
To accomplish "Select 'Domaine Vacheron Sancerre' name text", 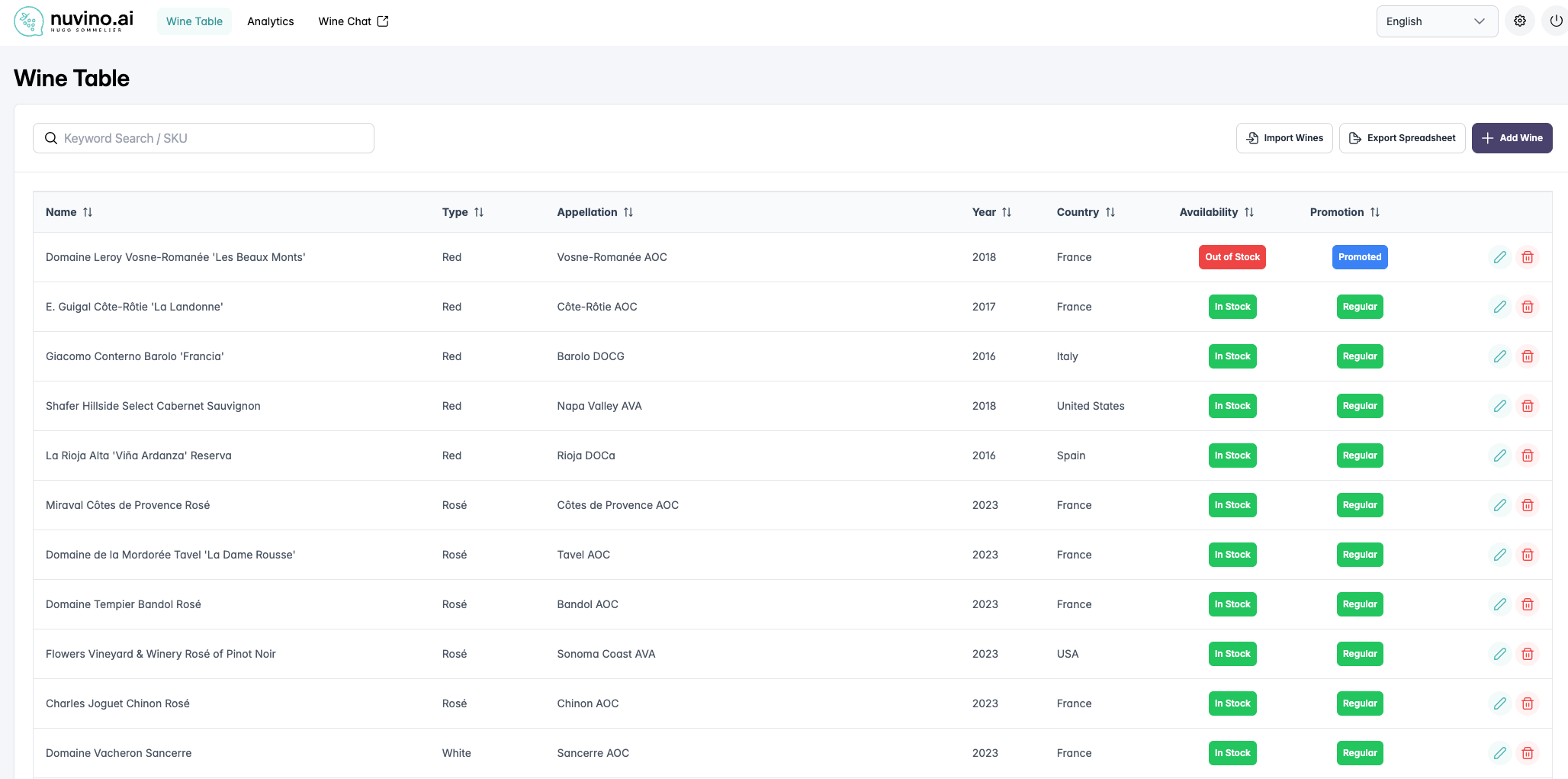I will pos(119,753).
